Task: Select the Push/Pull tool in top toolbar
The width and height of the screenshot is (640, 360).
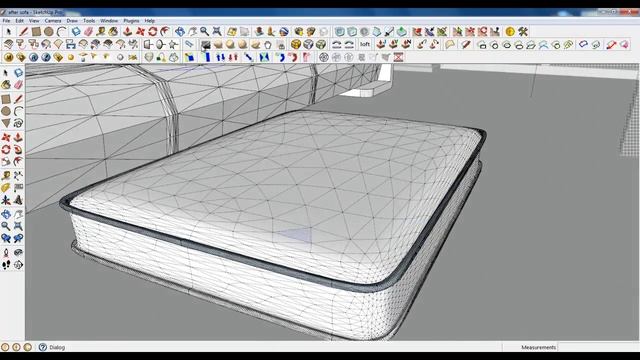Action: (x=128, y=31)
